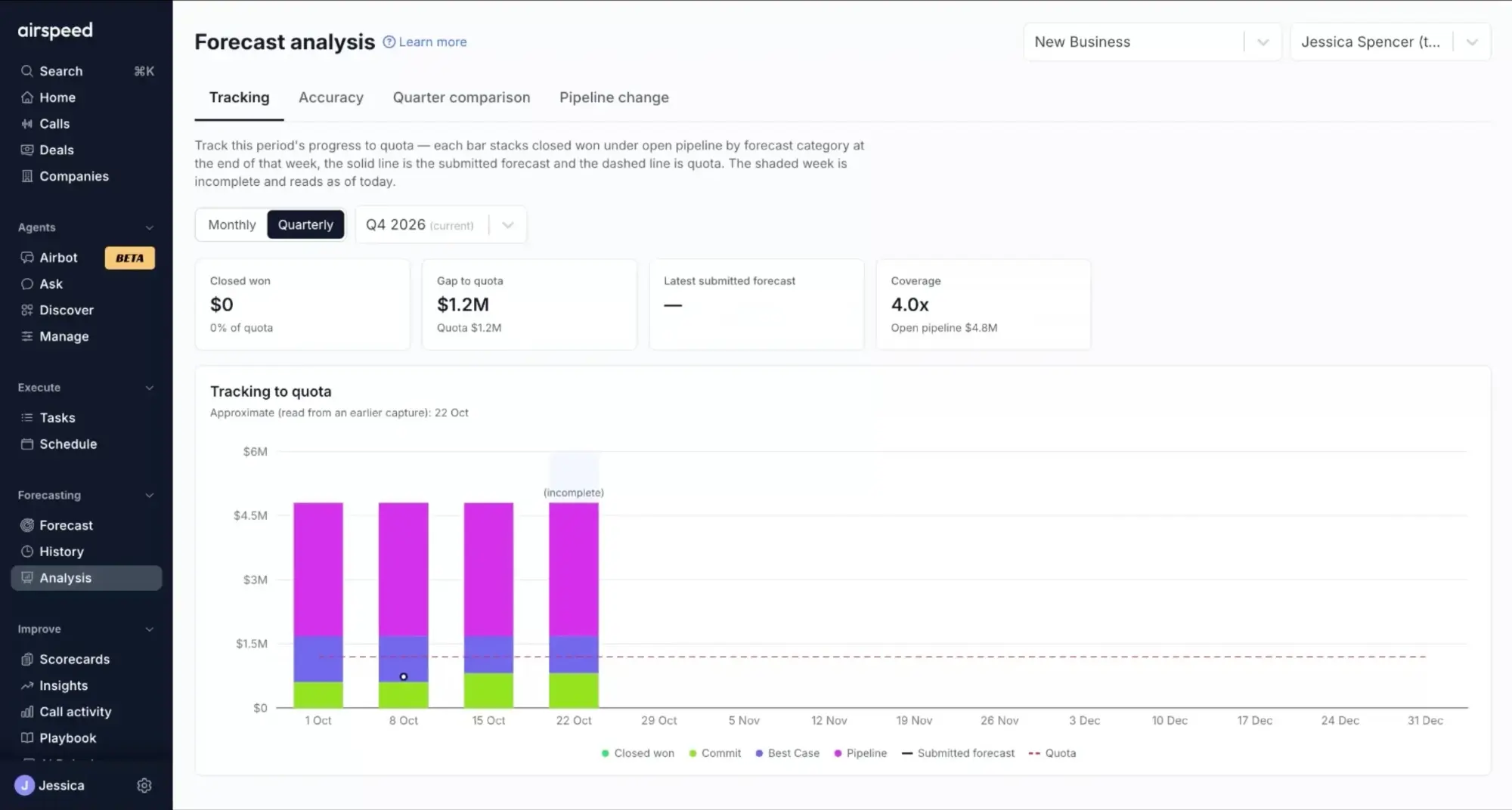1512x810 pixels.
Task: Open Scorecards clipboard icon
Action: (x=27, y=659)
